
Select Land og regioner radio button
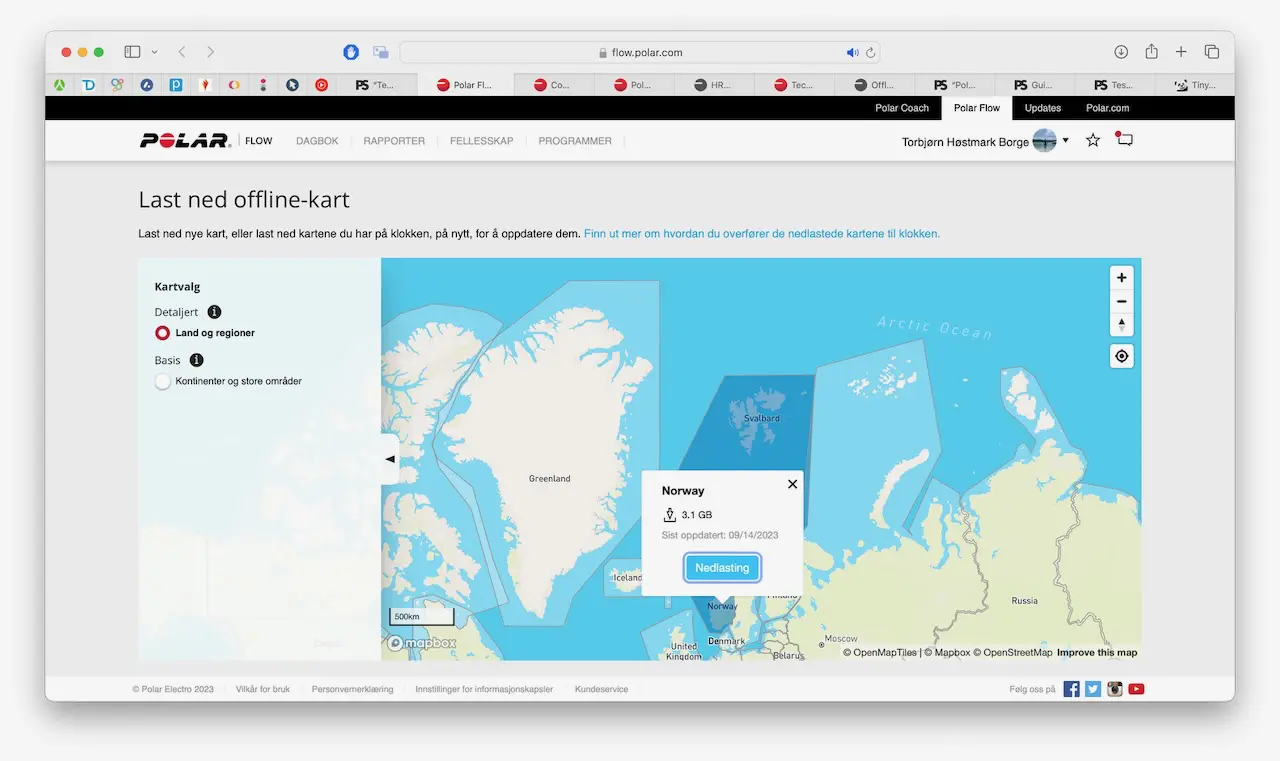[162, 333]
